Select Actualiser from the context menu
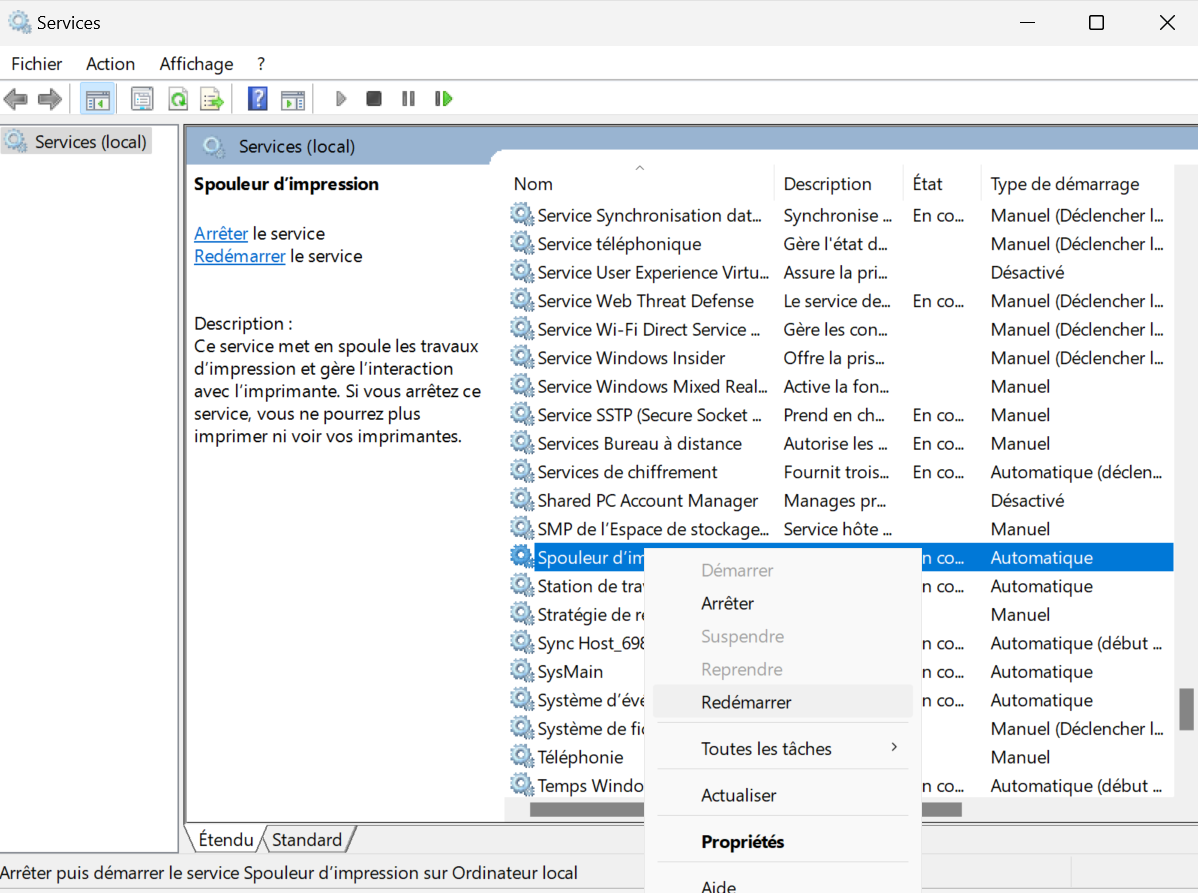Viewport: 1198px width, 893px height. tap(783, 795)
